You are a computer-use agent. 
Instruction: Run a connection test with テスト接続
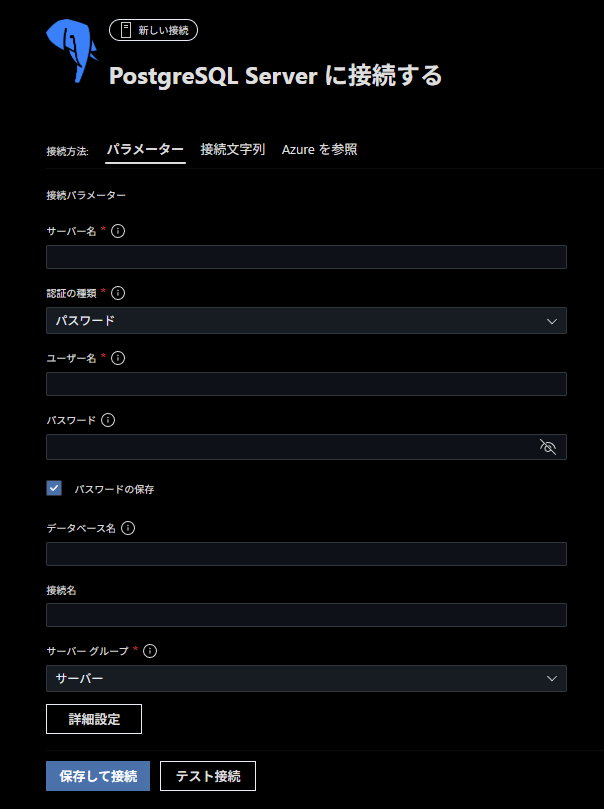click(x=208, y=775)
